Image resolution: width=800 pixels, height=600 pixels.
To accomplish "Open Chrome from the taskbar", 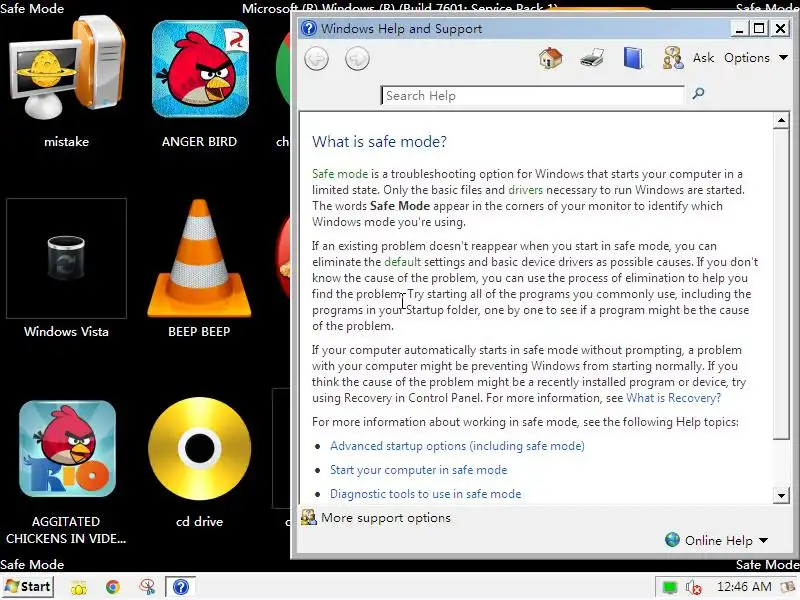I will click(113, 587).
